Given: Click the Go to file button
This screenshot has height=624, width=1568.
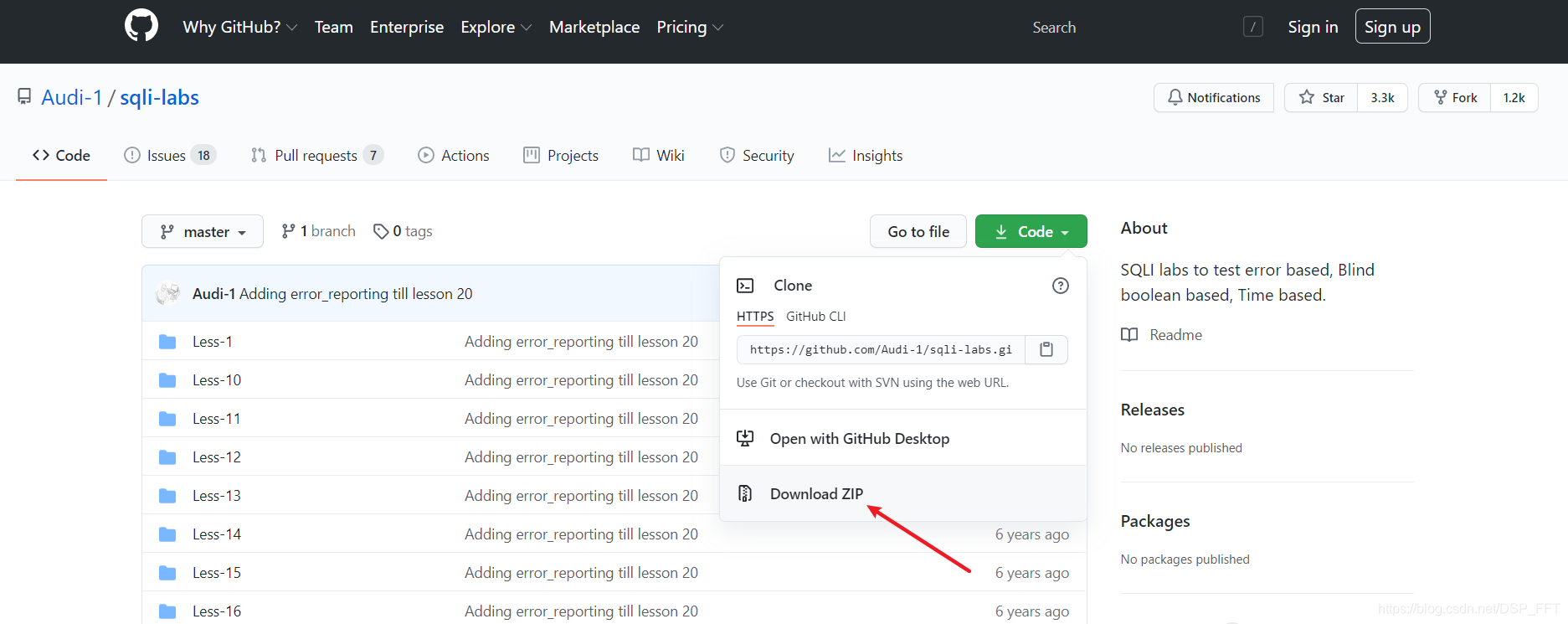Looking at the screenshot, I should 918,231.
